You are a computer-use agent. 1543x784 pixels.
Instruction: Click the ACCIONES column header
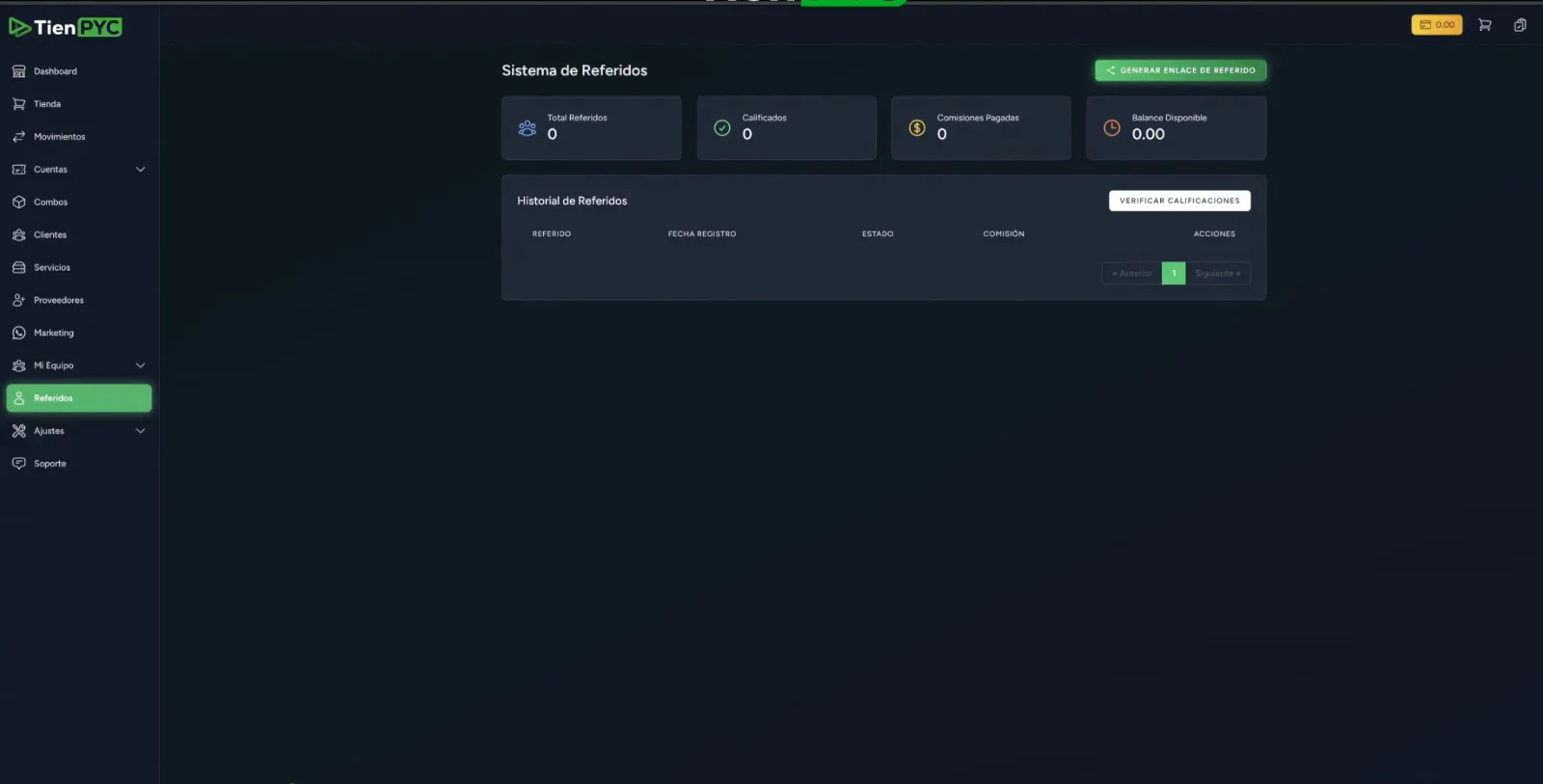click(x=1214, y=234)
